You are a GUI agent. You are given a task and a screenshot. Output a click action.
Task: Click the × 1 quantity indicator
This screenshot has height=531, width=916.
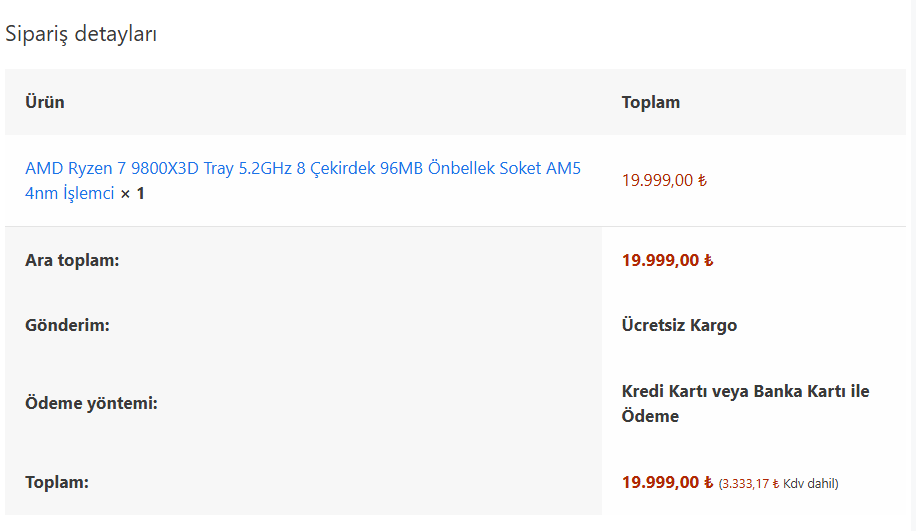pyautogui.click(x=133, y=193)
